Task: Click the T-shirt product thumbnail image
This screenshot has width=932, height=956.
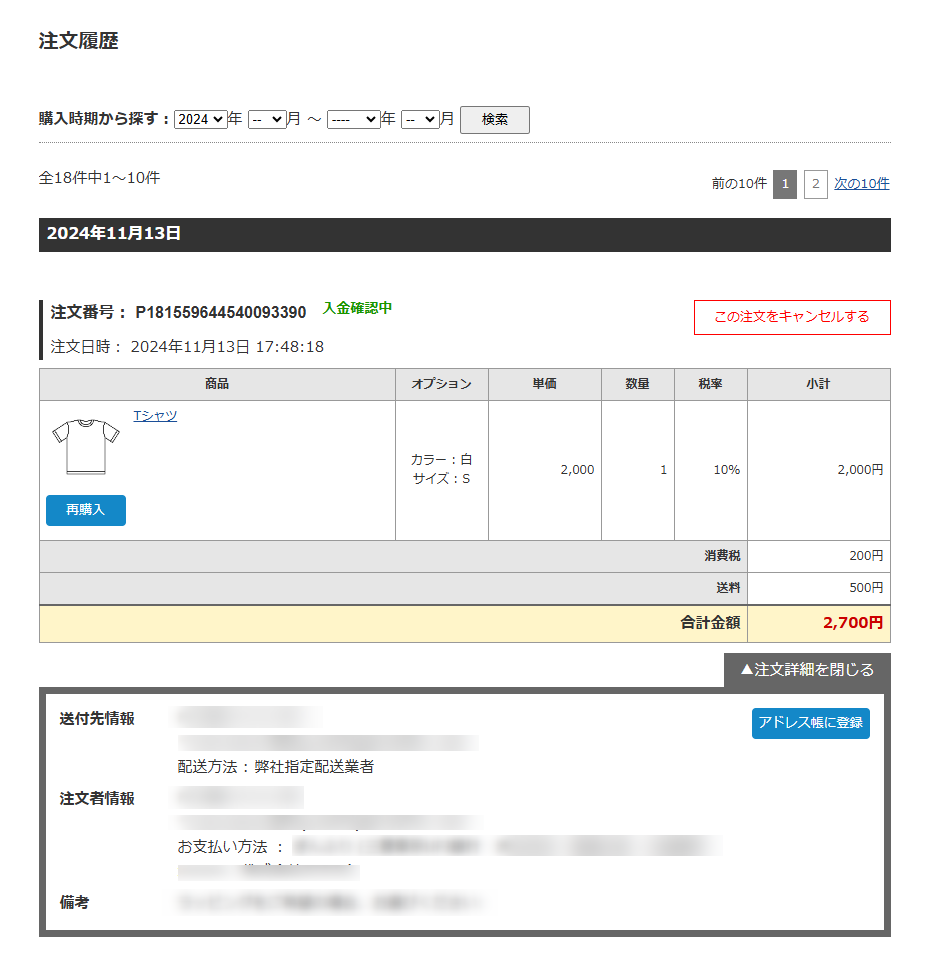Action: pyautogui.click(x=86, y=447)
